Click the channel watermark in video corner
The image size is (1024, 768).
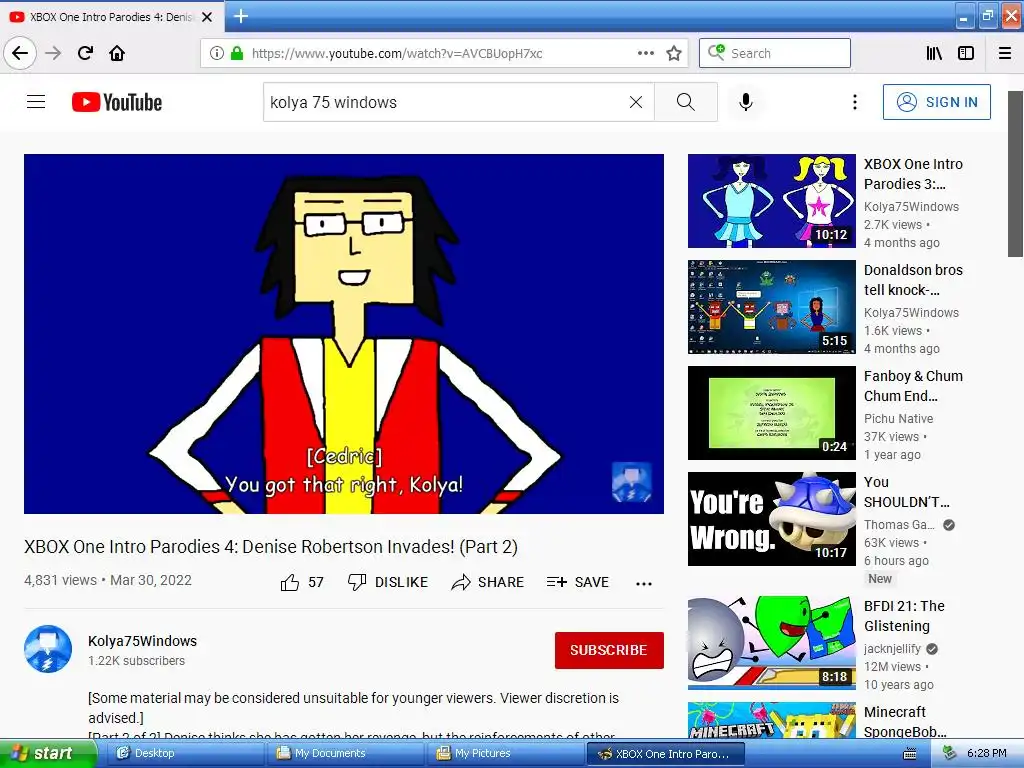pos(631,483)
